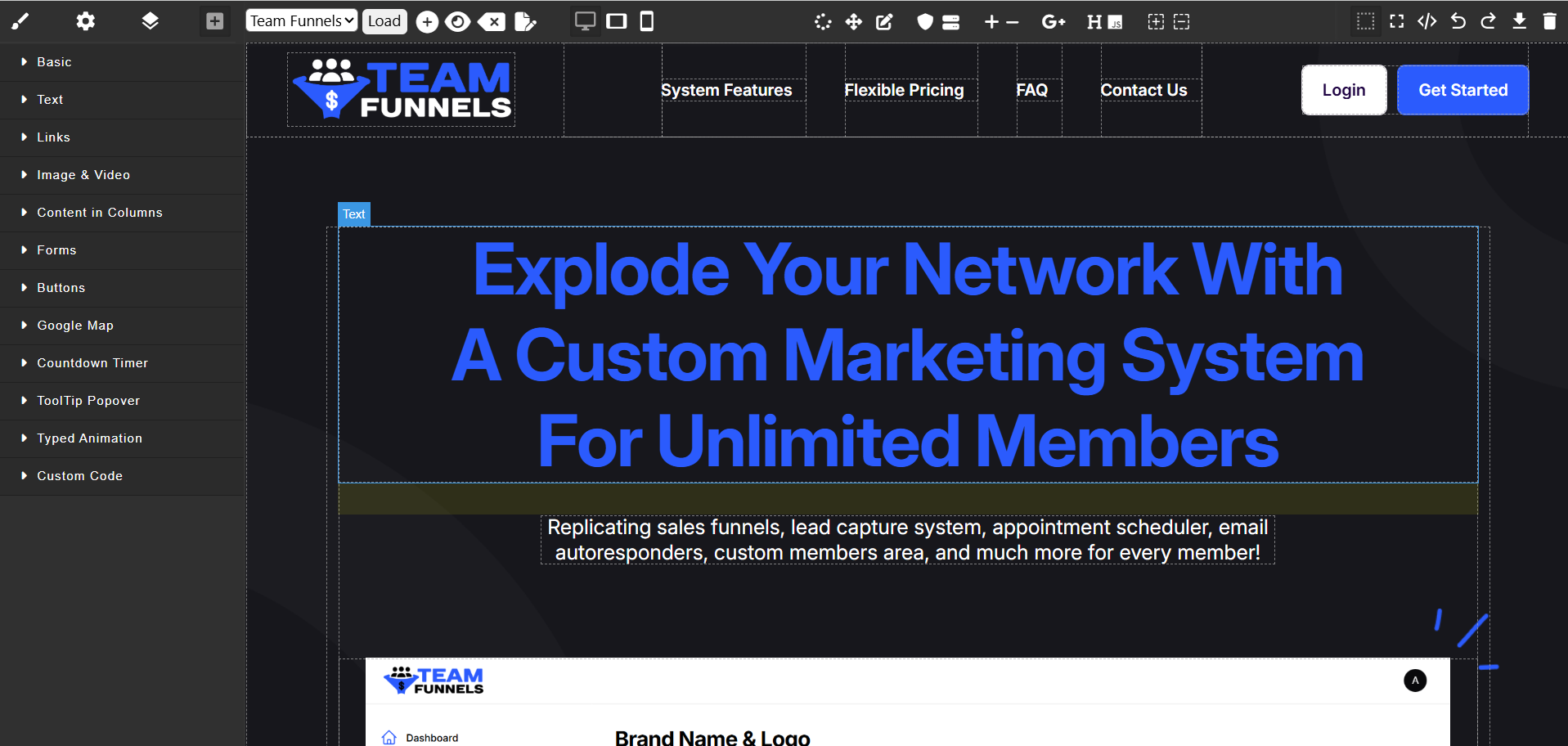
Task: Select the Flexible Pricing nav link
Action: coord(904,90)
